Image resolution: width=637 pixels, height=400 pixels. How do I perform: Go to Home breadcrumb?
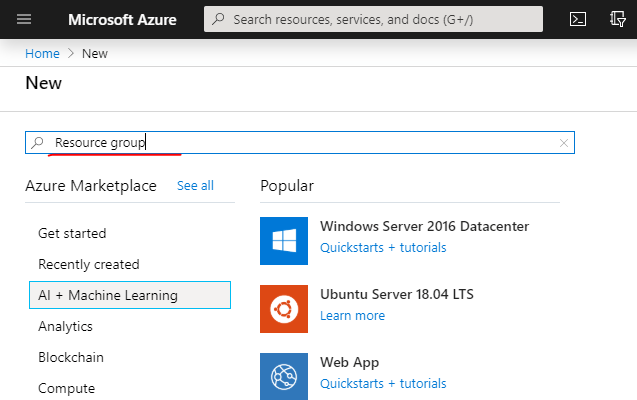42,54
